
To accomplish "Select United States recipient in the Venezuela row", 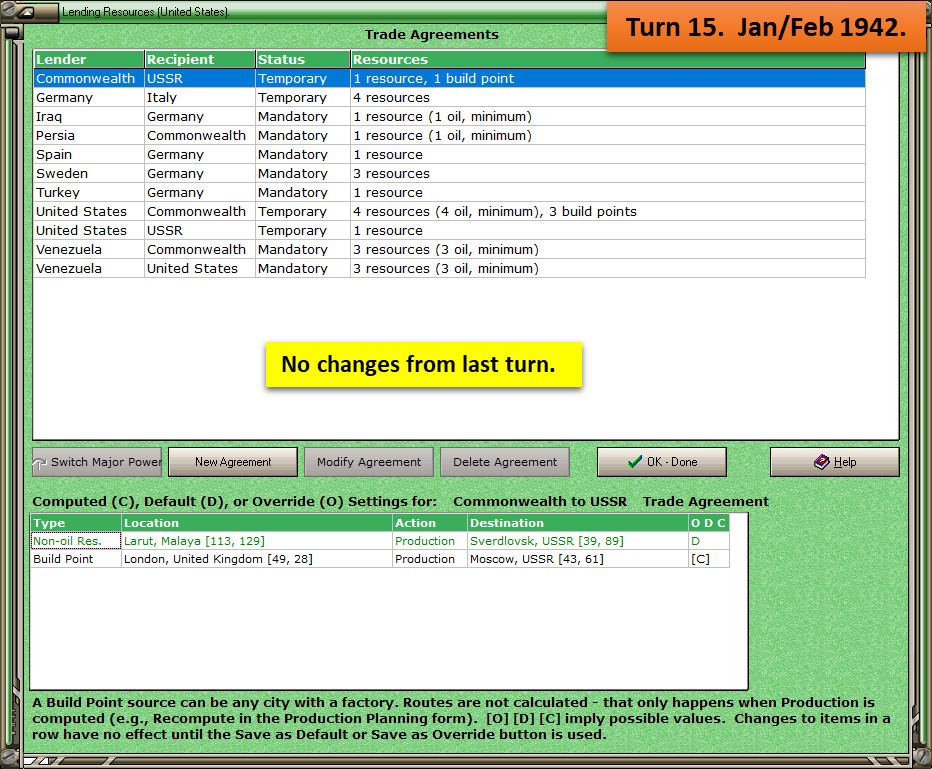I will pos(200,269).
